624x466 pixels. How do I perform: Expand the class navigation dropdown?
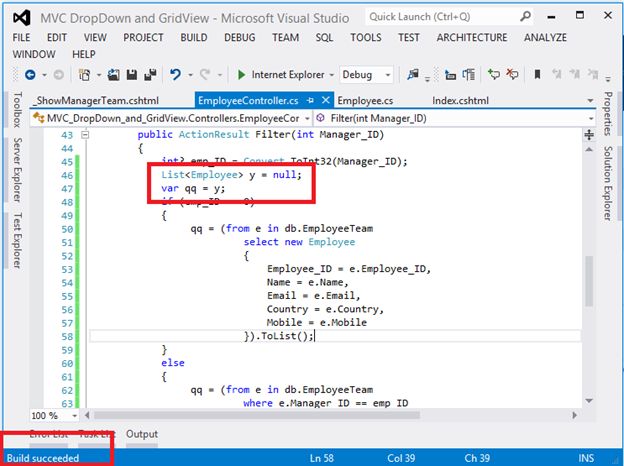pos(307,119)
